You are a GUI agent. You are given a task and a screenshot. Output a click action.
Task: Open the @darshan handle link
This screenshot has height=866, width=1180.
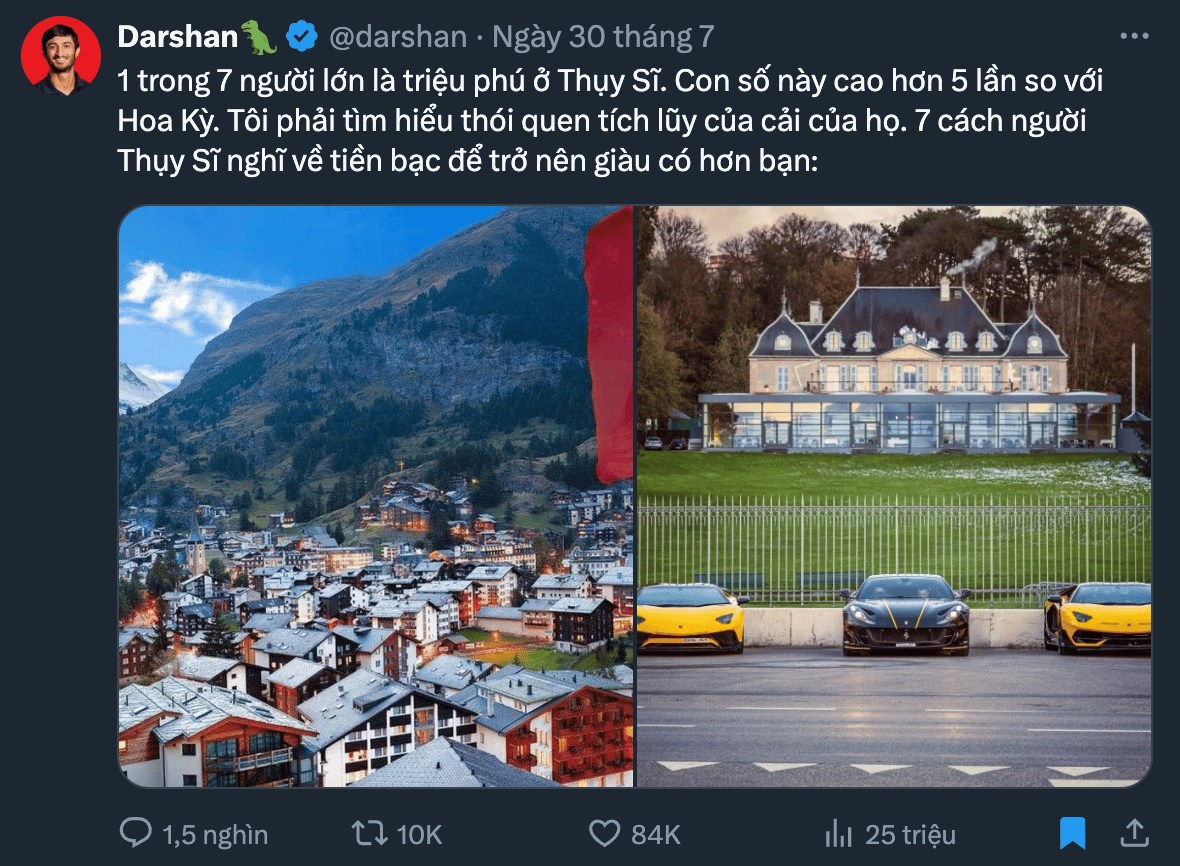(x=398, y=37)
